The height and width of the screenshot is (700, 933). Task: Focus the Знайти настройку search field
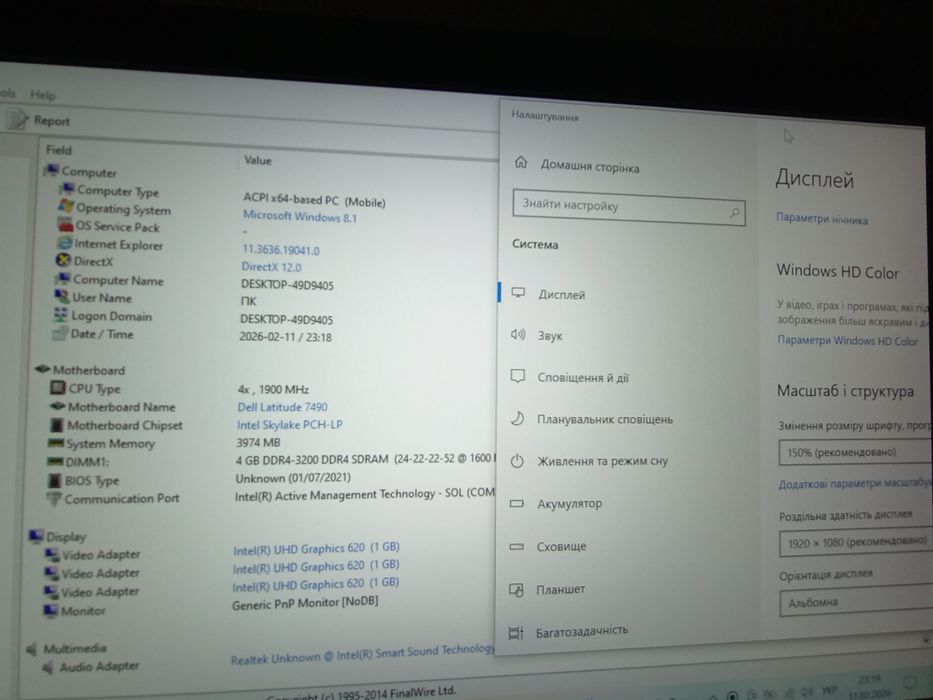point(628,208)
